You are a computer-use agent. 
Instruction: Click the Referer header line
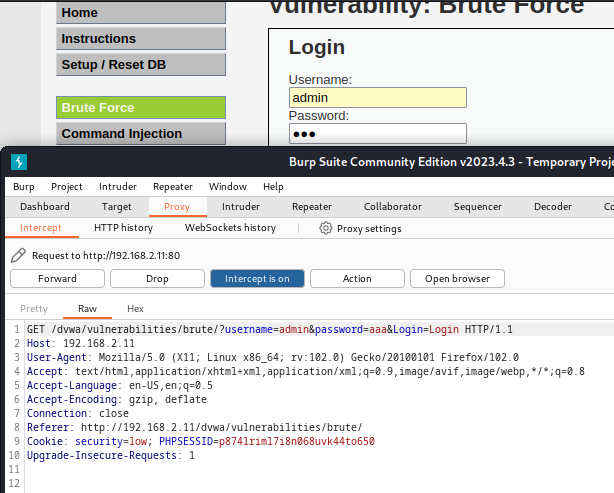click(x=195, y=427)
